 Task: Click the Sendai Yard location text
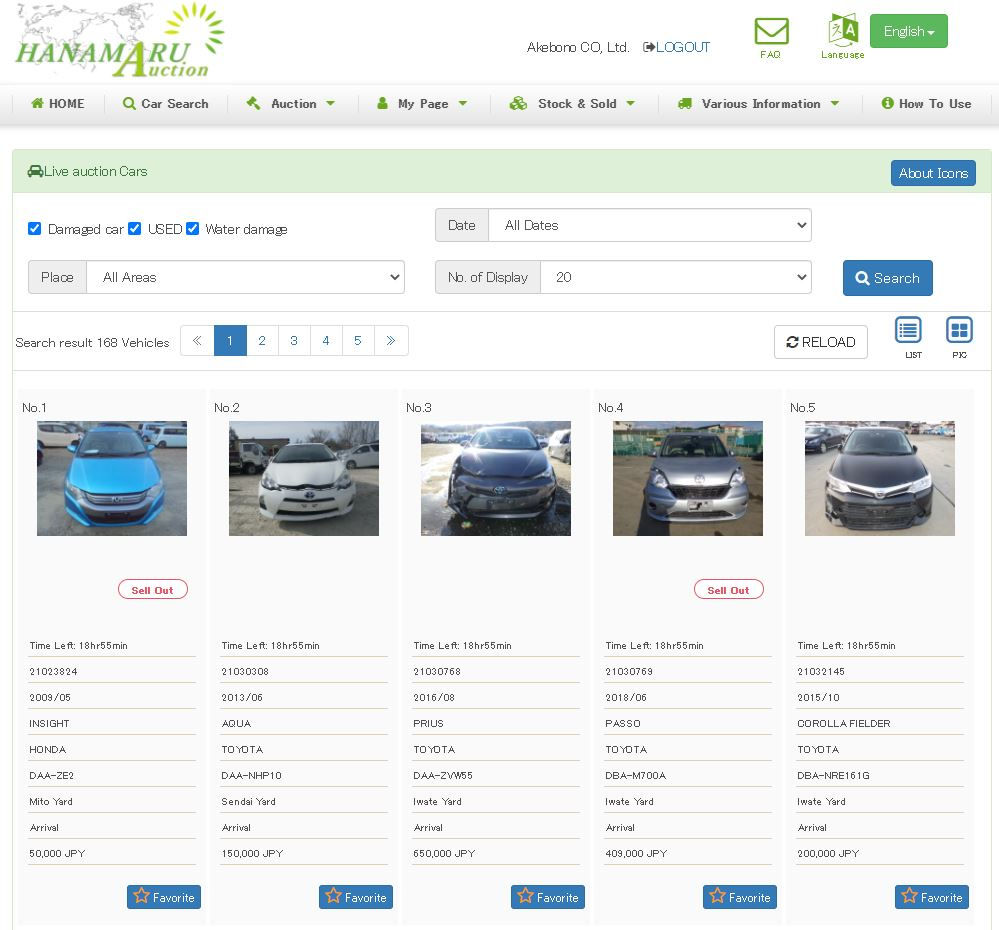(248, 802)
